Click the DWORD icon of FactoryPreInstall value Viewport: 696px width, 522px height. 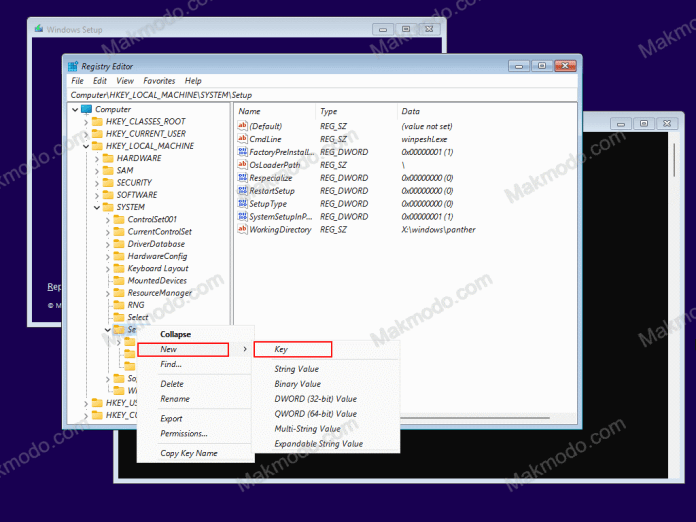click(x=242, y=152)
